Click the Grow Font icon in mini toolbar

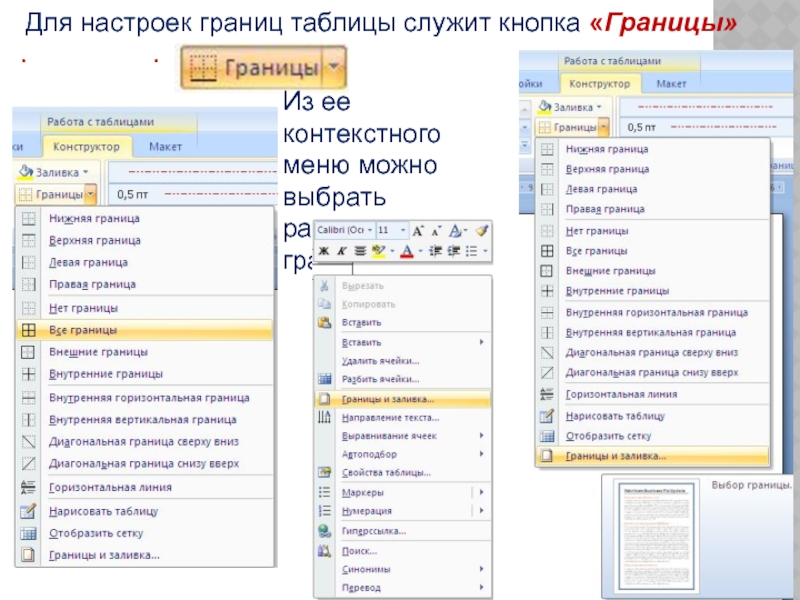(x=418, y=230)
